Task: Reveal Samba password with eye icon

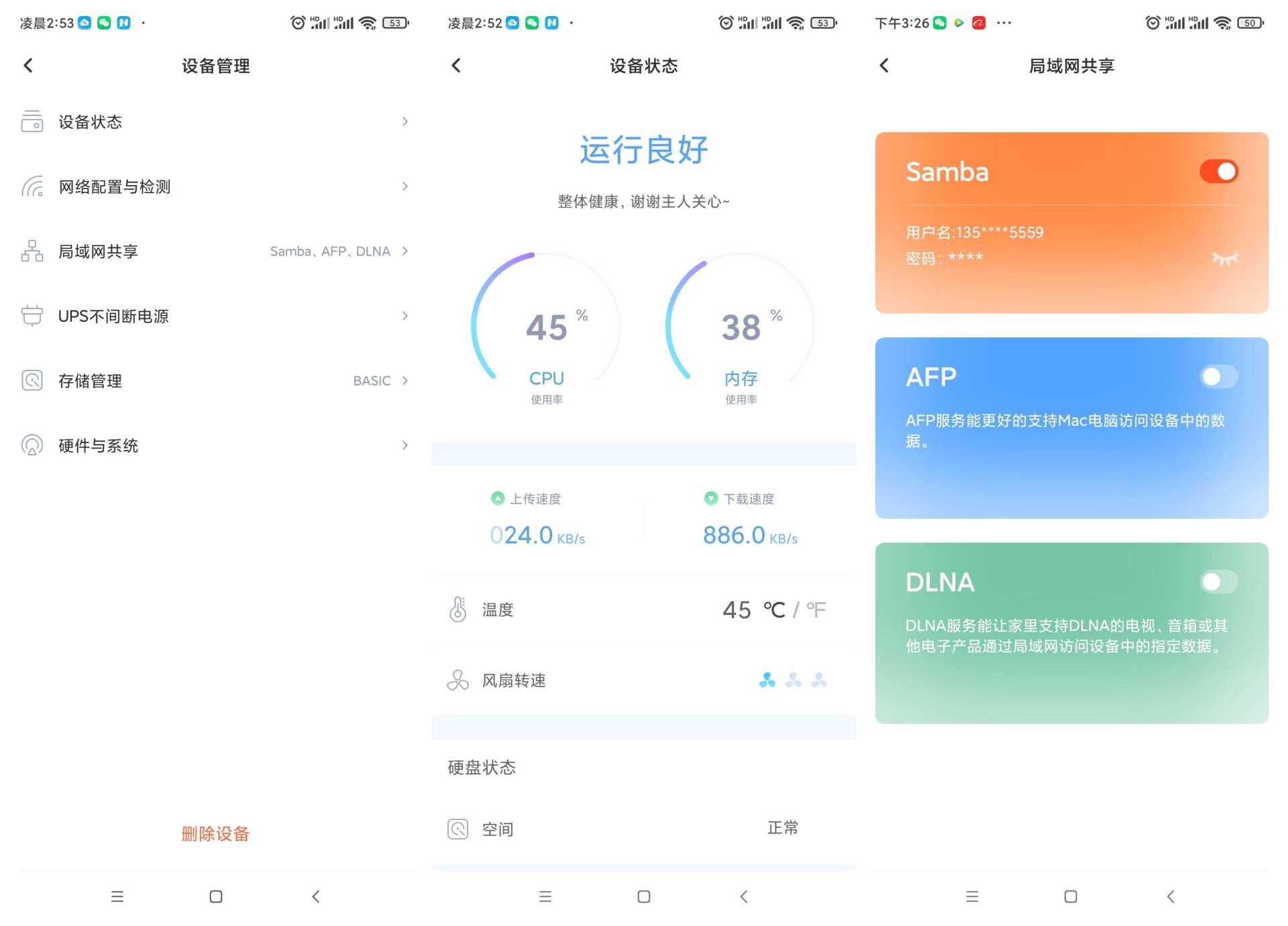Action: (x=1225, y=259)
